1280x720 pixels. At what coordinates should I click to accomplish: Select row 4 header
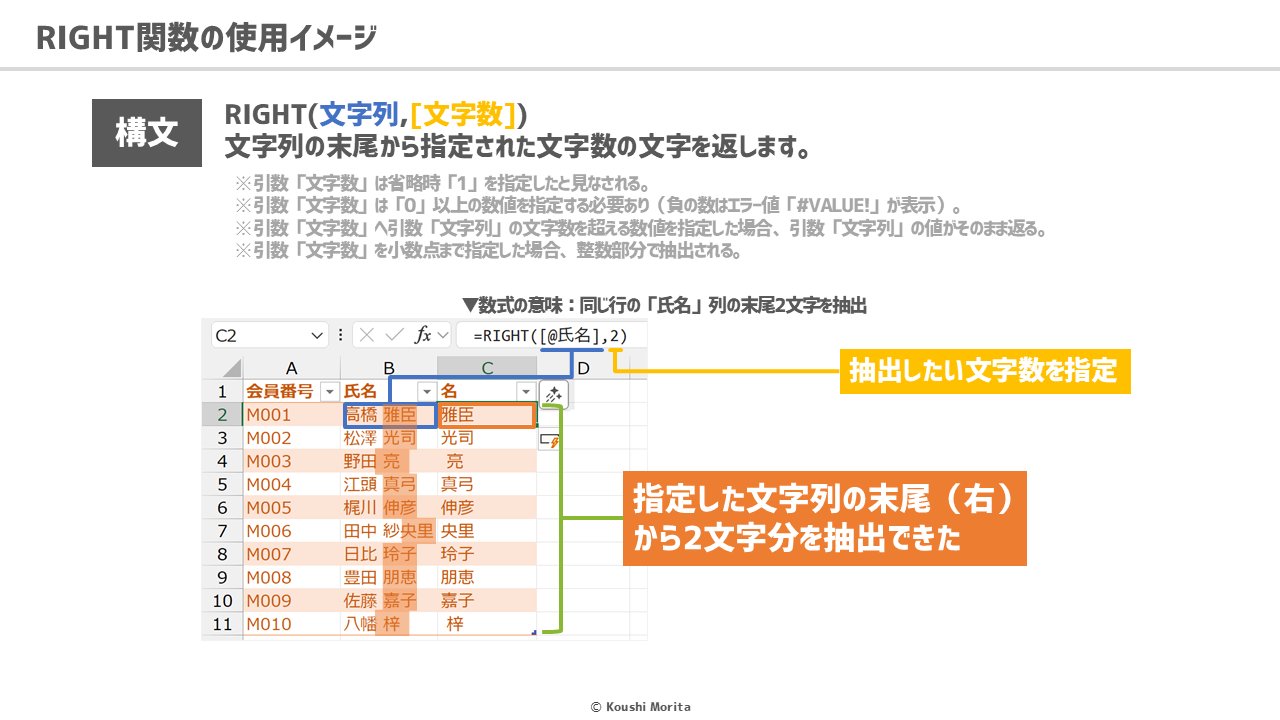223,461
